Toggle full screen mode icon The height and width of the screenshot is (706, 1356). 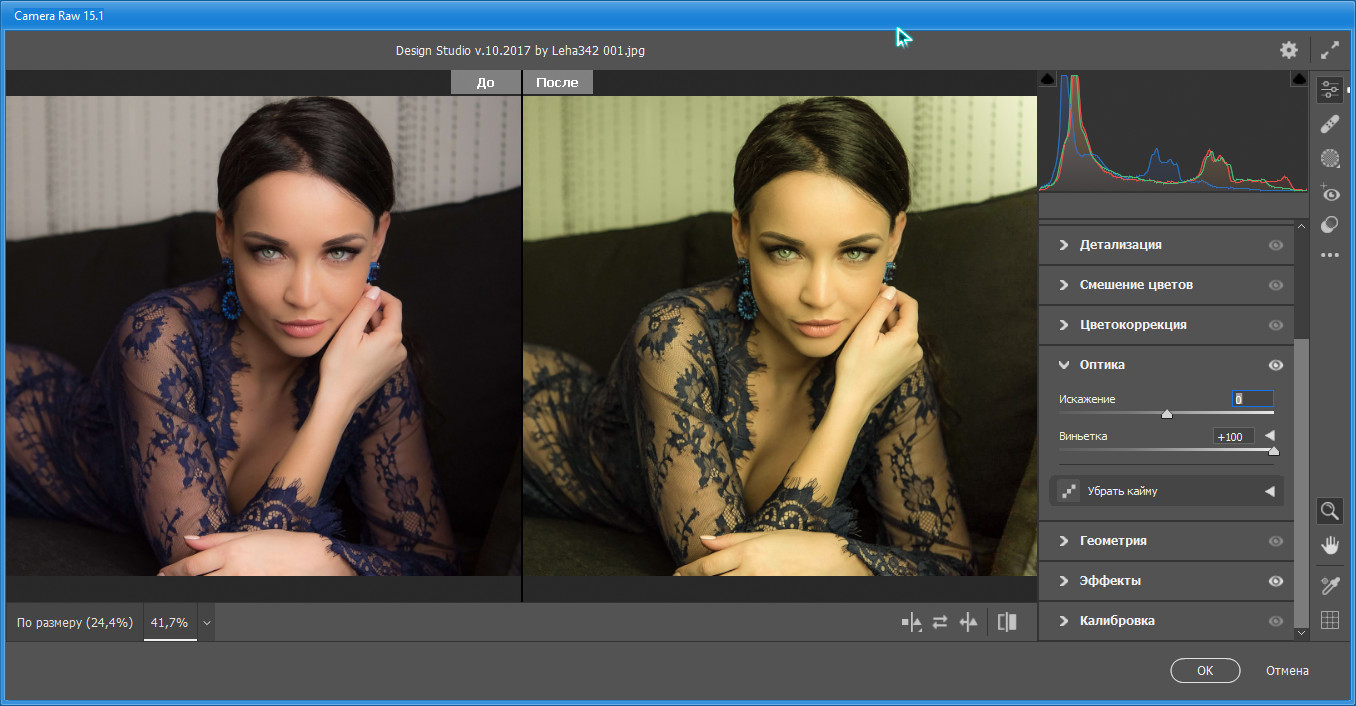(x=1329, y=50)
